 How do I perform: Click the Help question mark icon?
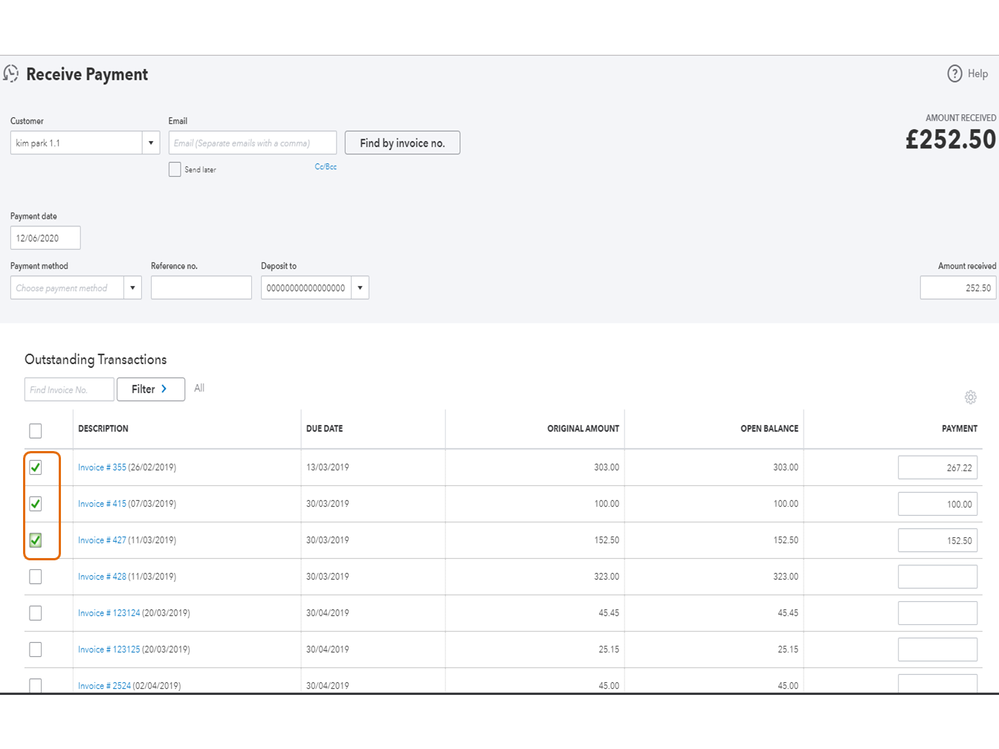point(954,74)
